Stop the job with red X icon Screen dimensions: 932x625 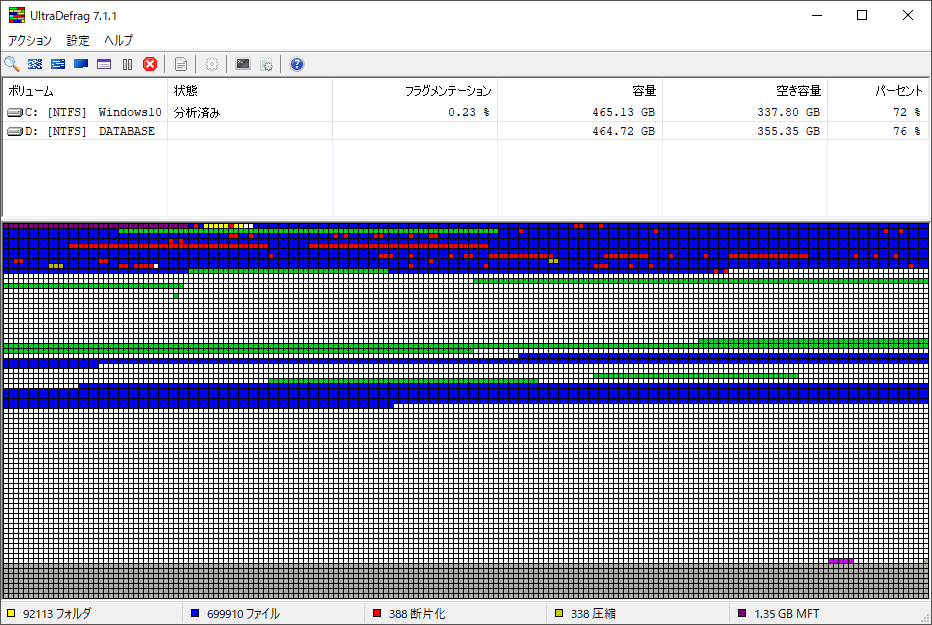pos(150,64)
